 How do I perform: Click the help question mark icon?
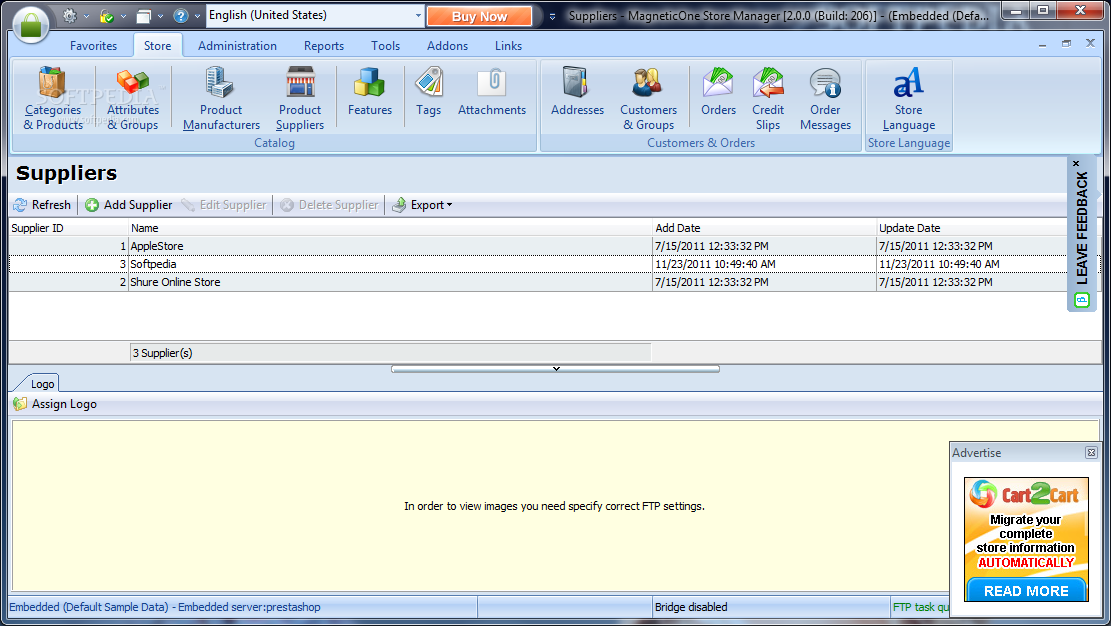[x=181, y=15]
